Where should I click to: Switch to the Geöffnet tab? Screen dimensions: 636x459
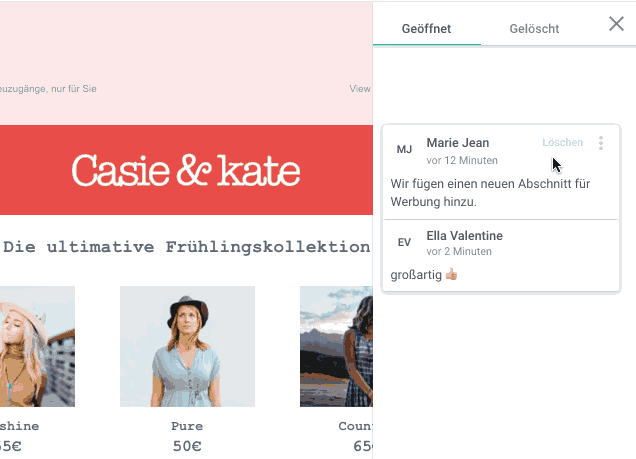(x=426, y=29)
